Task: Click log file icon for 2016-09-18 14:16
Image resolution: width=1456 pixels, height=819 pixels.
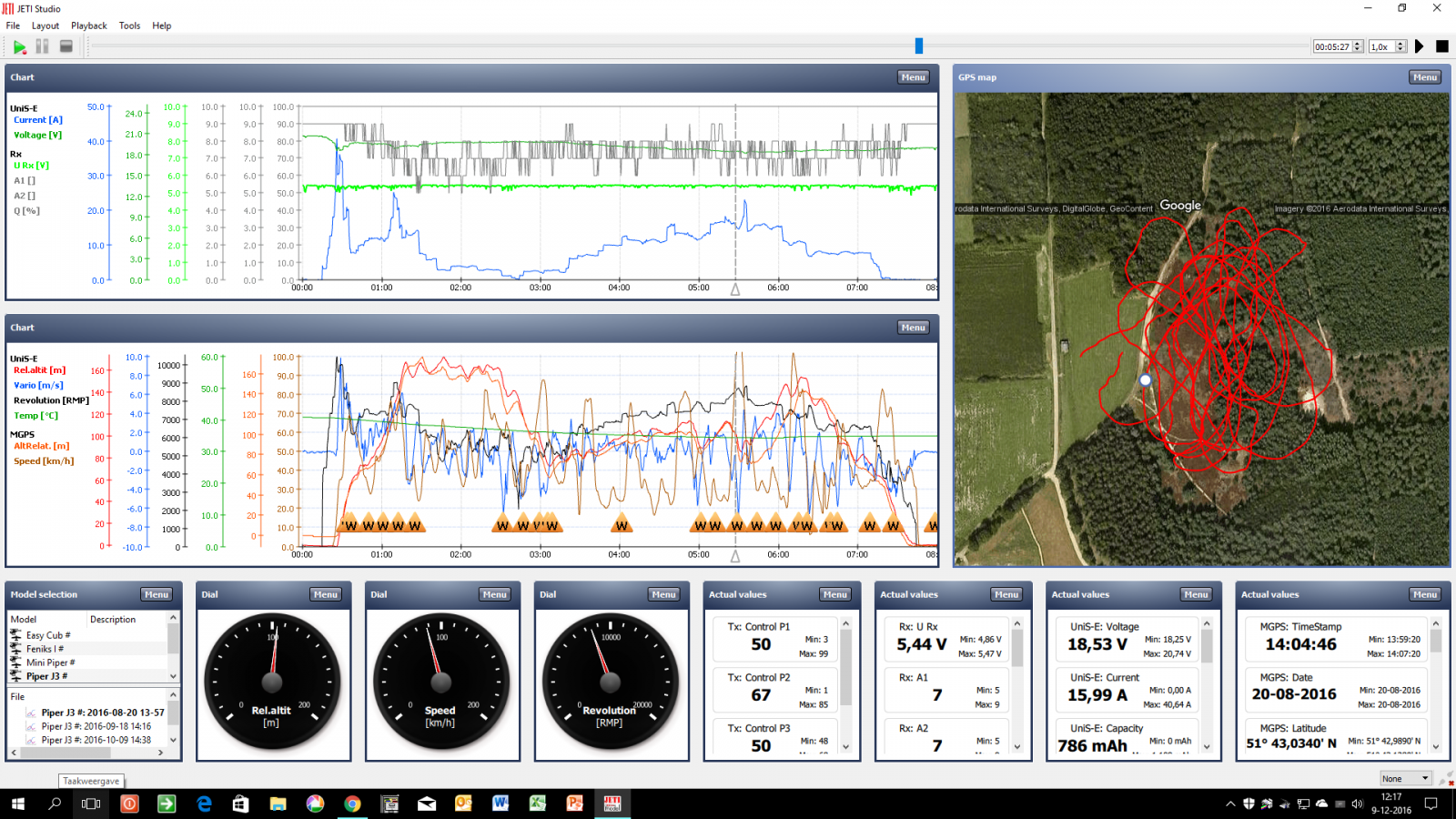Action: click(x=31, y=726)
